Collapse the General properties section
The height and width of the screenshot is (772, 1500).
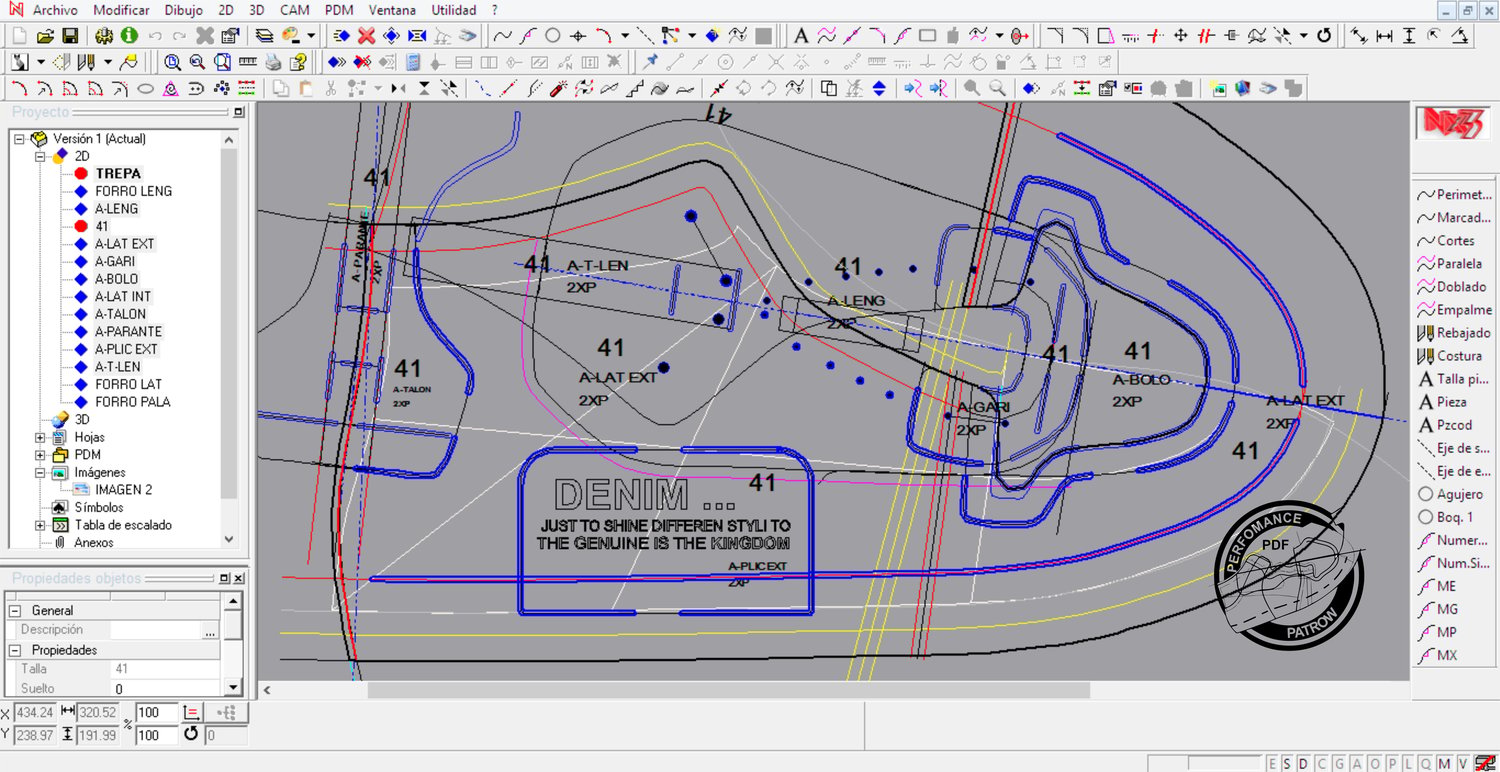(15, 610)
